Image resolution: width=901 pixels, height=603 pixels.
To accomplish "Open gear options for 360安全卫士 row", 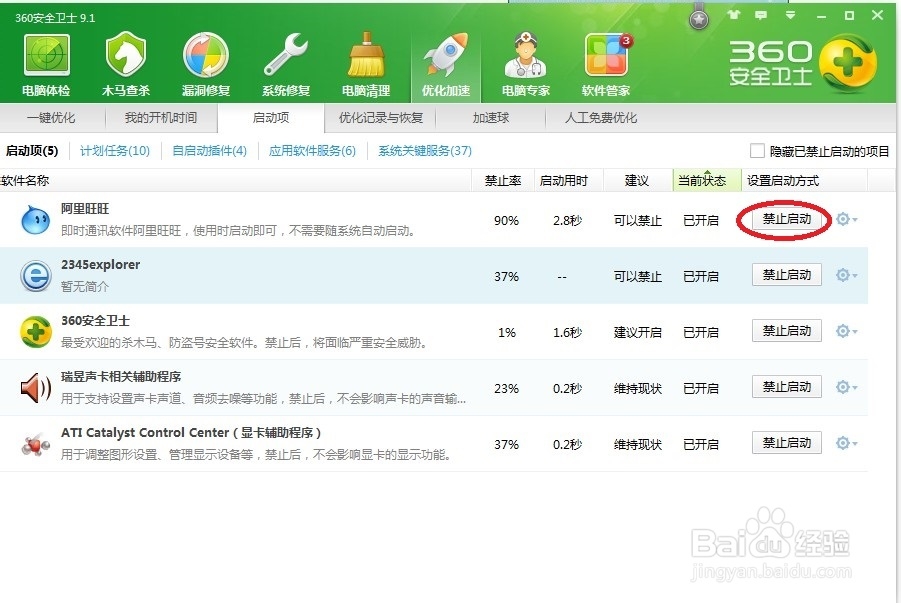I will pyautogui.click(x=846, y=331).
